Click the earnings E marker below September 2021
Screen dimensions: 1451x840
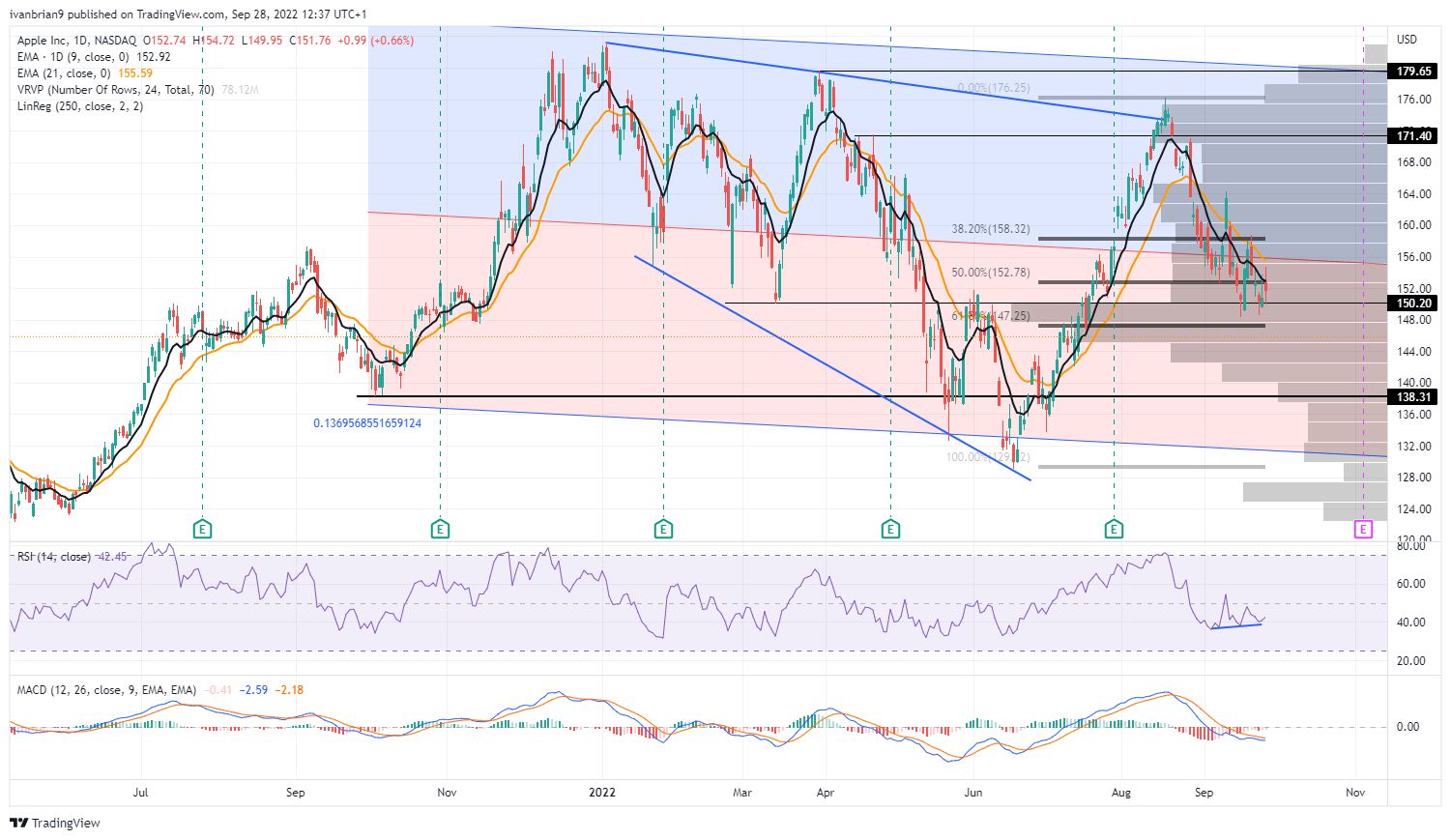pos(201,530)
